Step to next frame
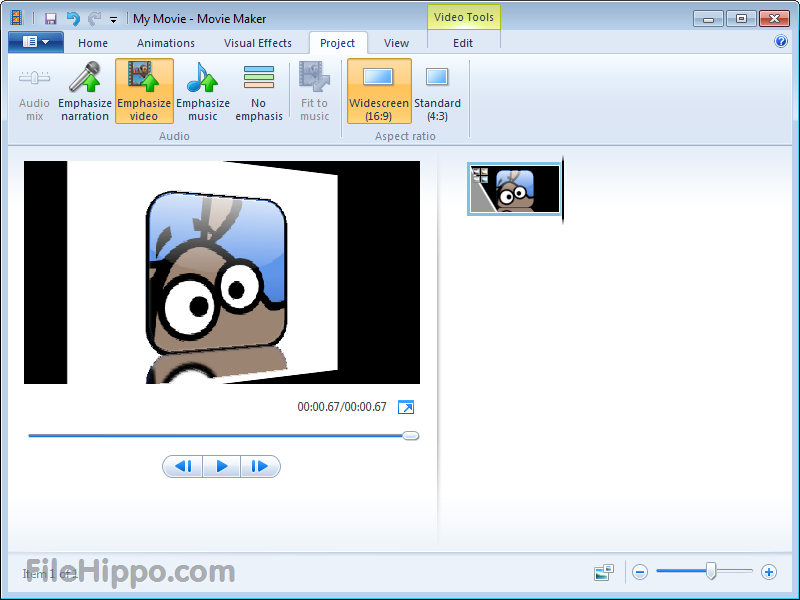This screenshot has width=800, height=600. [x=260, y=466]
